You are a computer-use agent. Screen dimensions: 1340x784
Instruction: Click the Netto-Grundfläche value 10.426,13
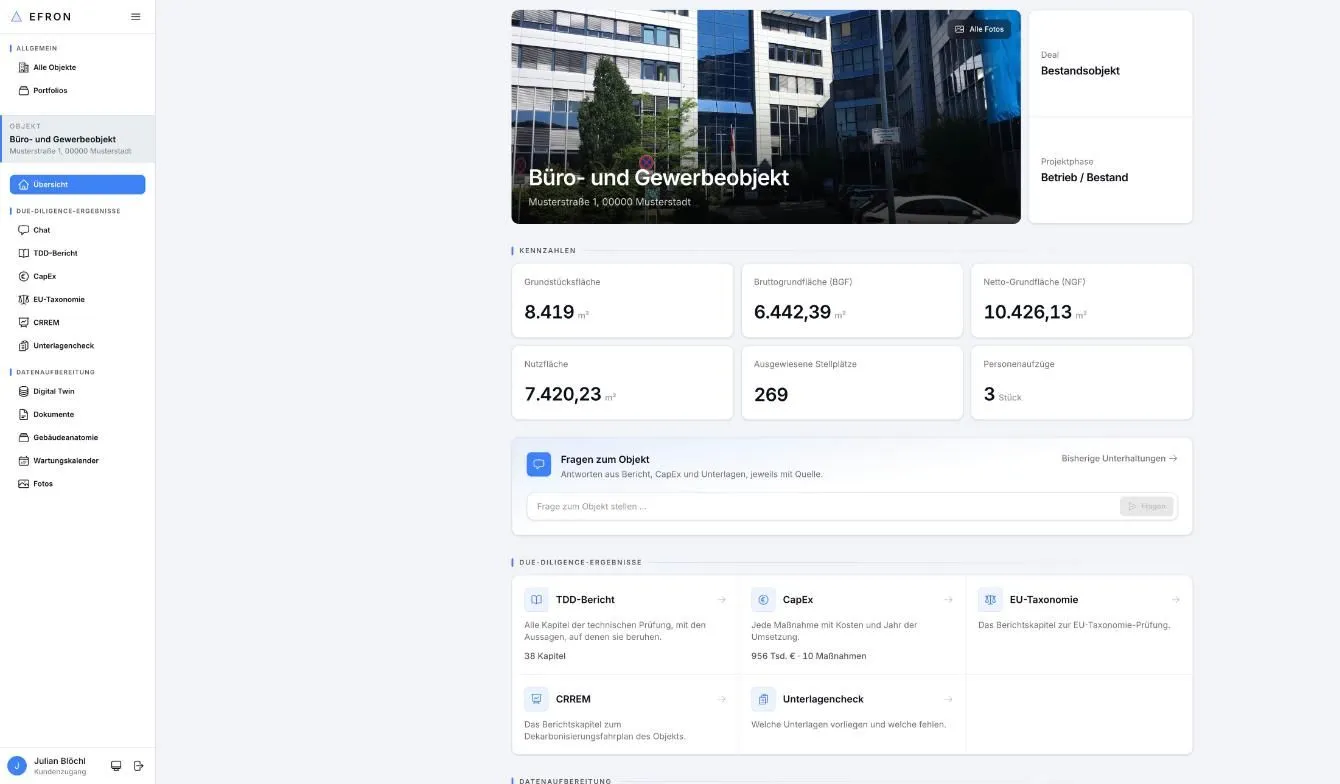point(1027,312)
